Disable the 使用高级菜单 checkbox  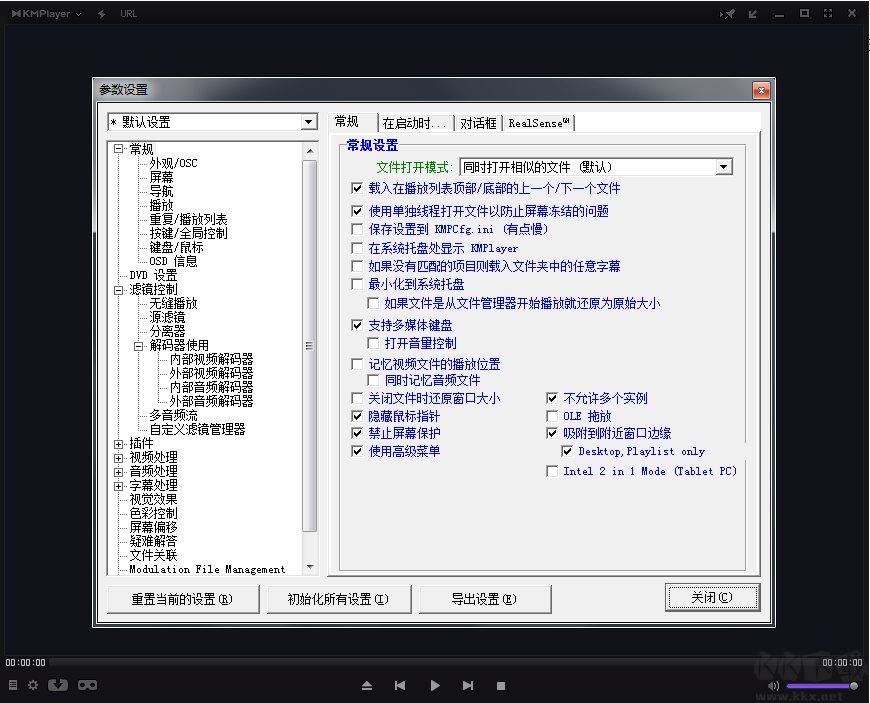(357, 451)
